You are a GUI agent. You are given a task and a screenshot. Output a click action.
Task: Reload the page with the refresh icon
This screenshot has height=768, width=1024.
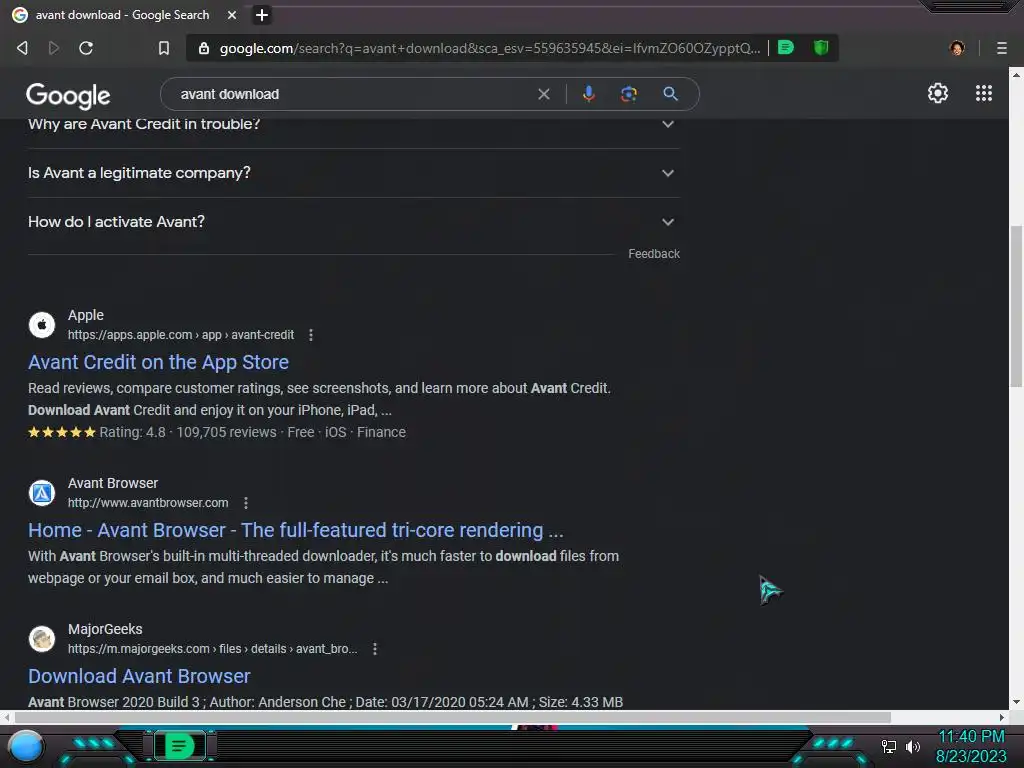[86, 48]
